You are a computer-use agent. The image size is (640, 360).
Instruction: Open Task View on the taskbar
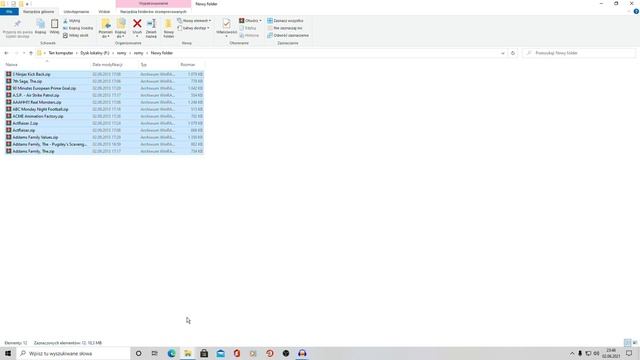tap(155, 353)
